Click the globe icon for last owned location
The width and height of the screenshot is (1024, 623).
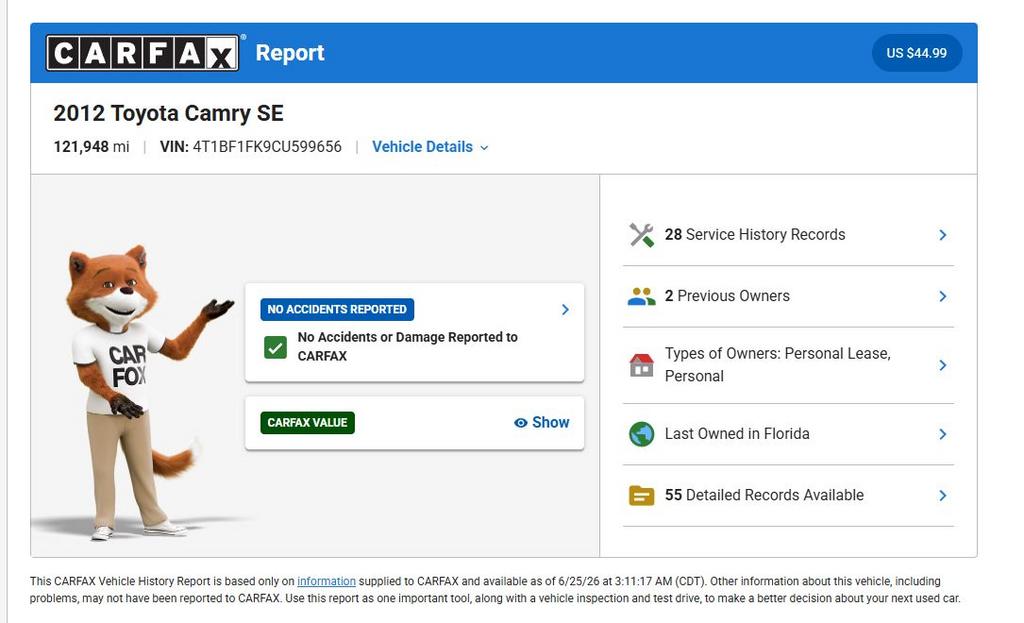(x=641, y=434)
